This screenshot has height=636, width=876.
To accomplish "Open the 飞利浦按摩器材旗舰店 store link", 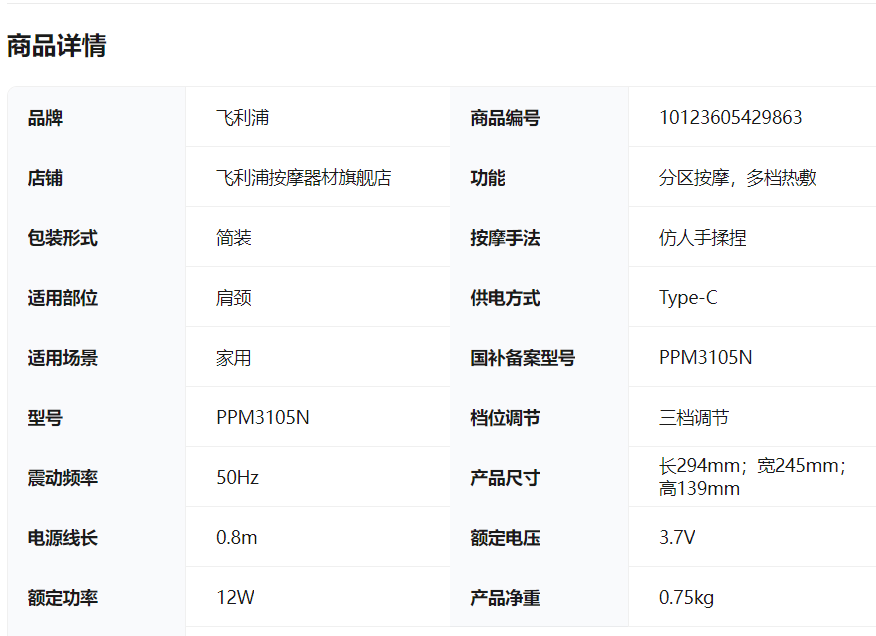I will 303,178.
